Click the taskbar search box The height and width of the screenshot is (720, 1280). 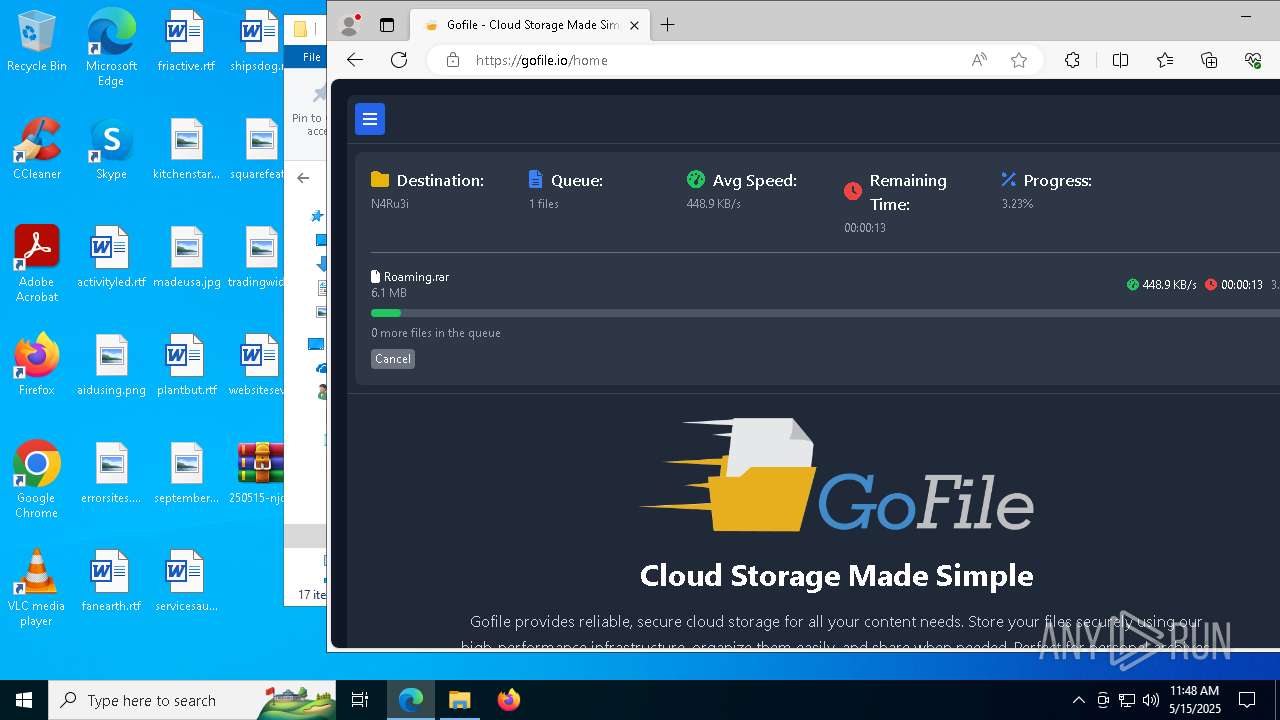(192, 700)
